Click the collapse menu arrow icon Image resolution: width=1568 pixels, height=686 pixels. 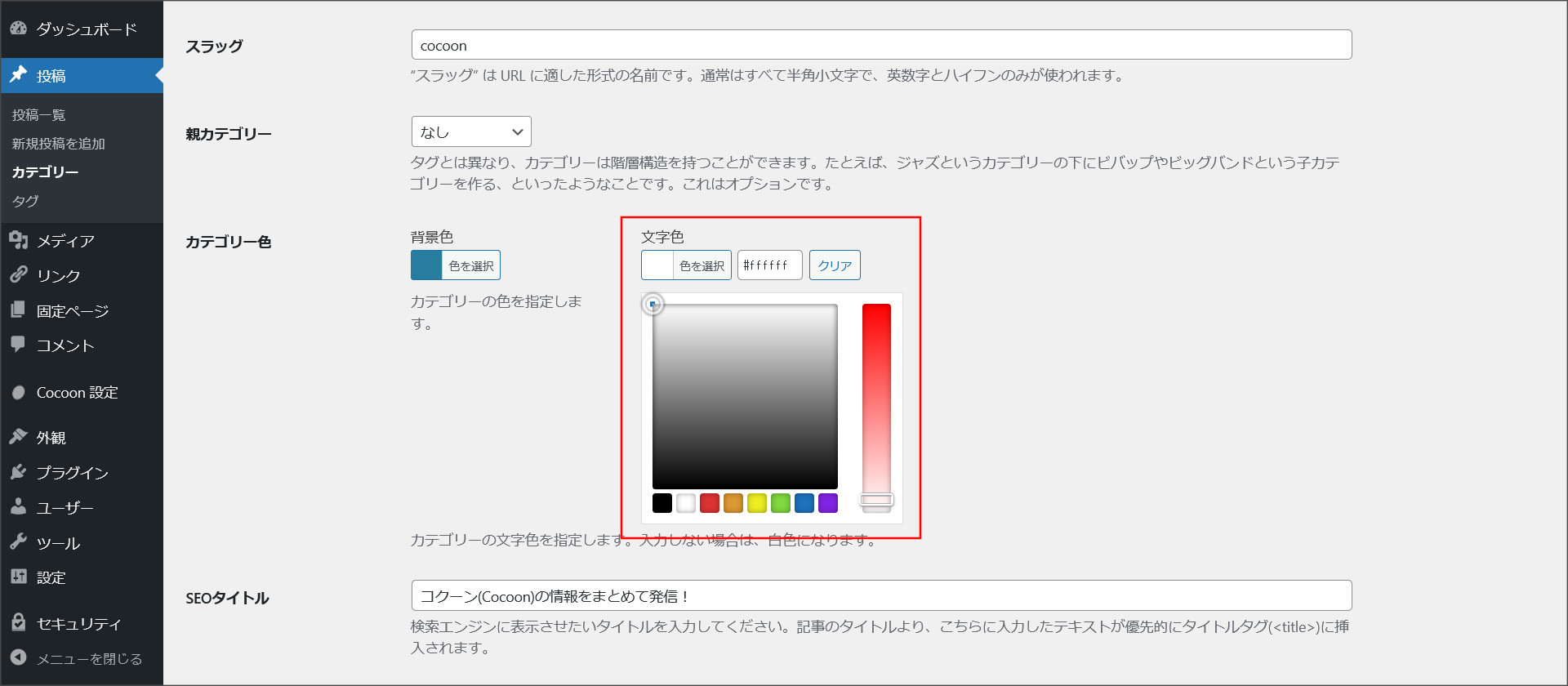[19, 657]
